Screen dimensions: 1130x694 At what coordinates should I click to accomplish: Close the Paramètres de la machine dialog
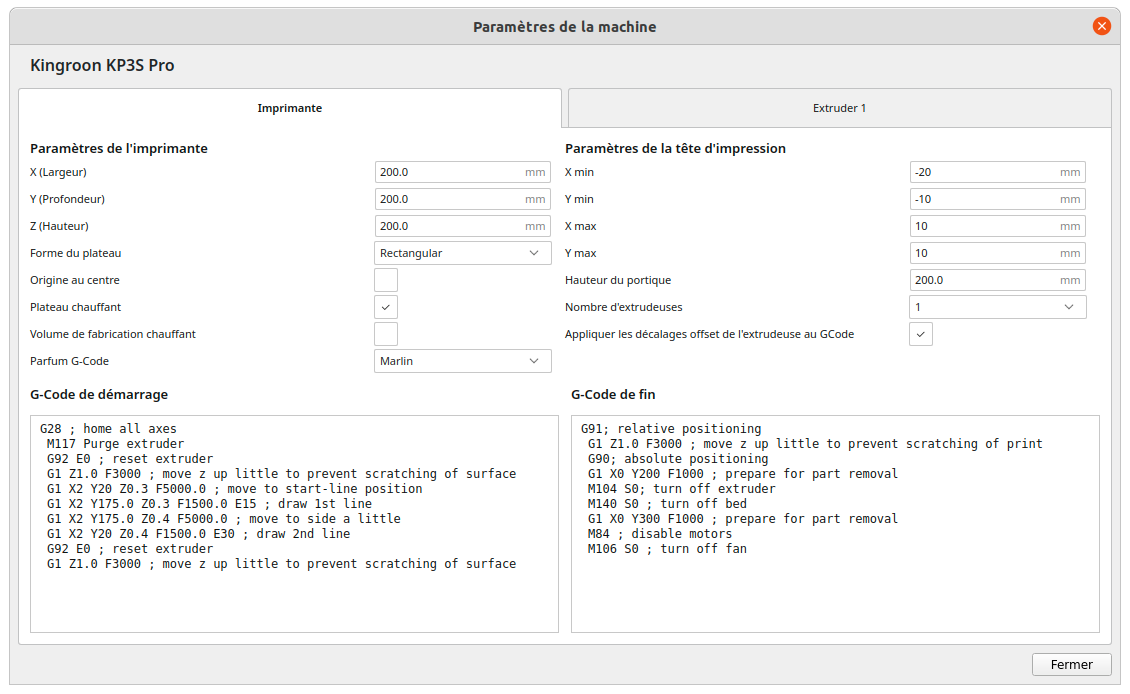[x=1101, y=26]
